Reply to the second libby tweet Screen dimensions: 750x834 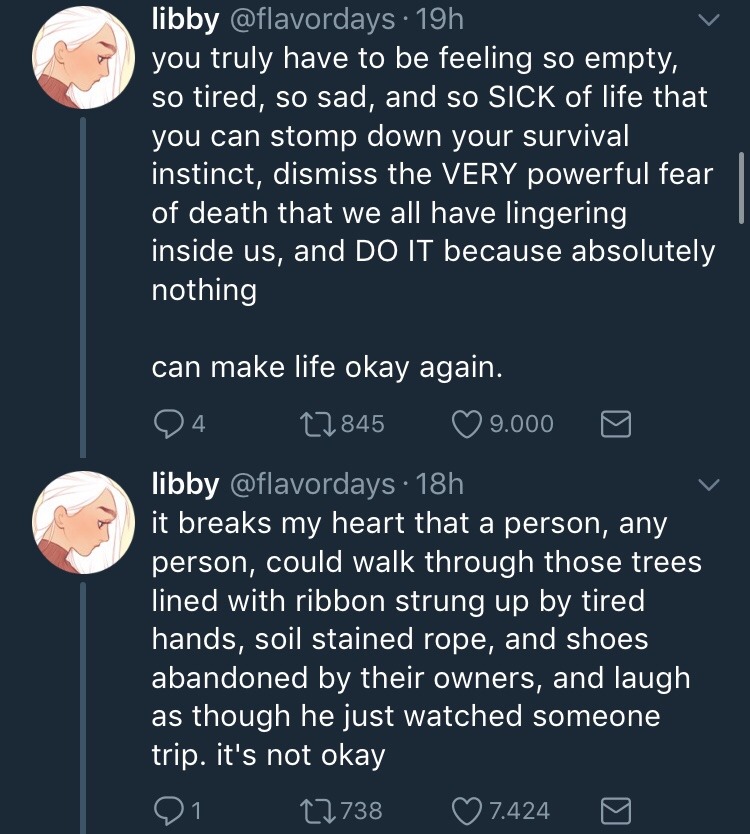click(166, 809)
